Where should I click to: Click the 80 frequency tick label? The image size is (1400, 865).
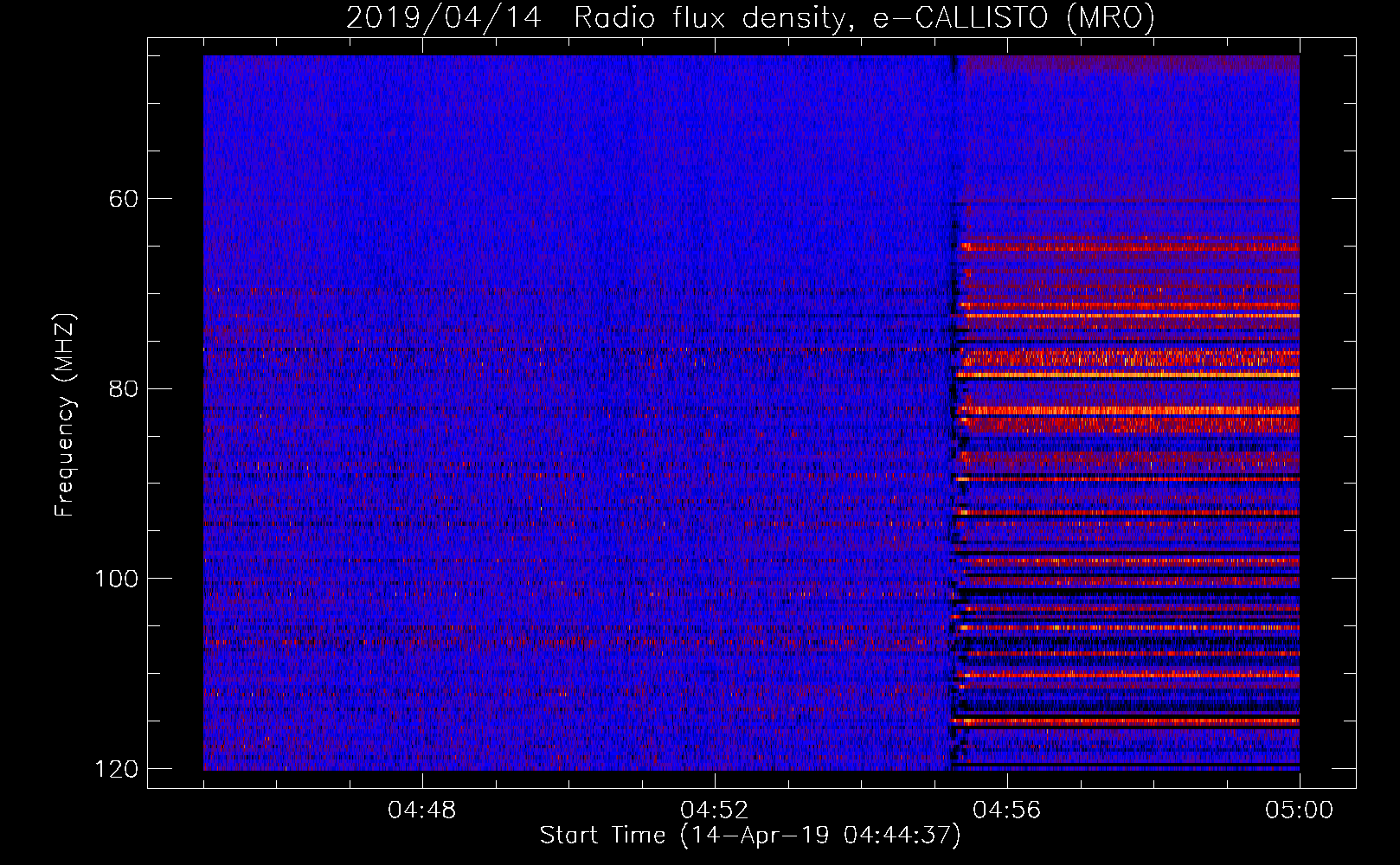point(124,388)
